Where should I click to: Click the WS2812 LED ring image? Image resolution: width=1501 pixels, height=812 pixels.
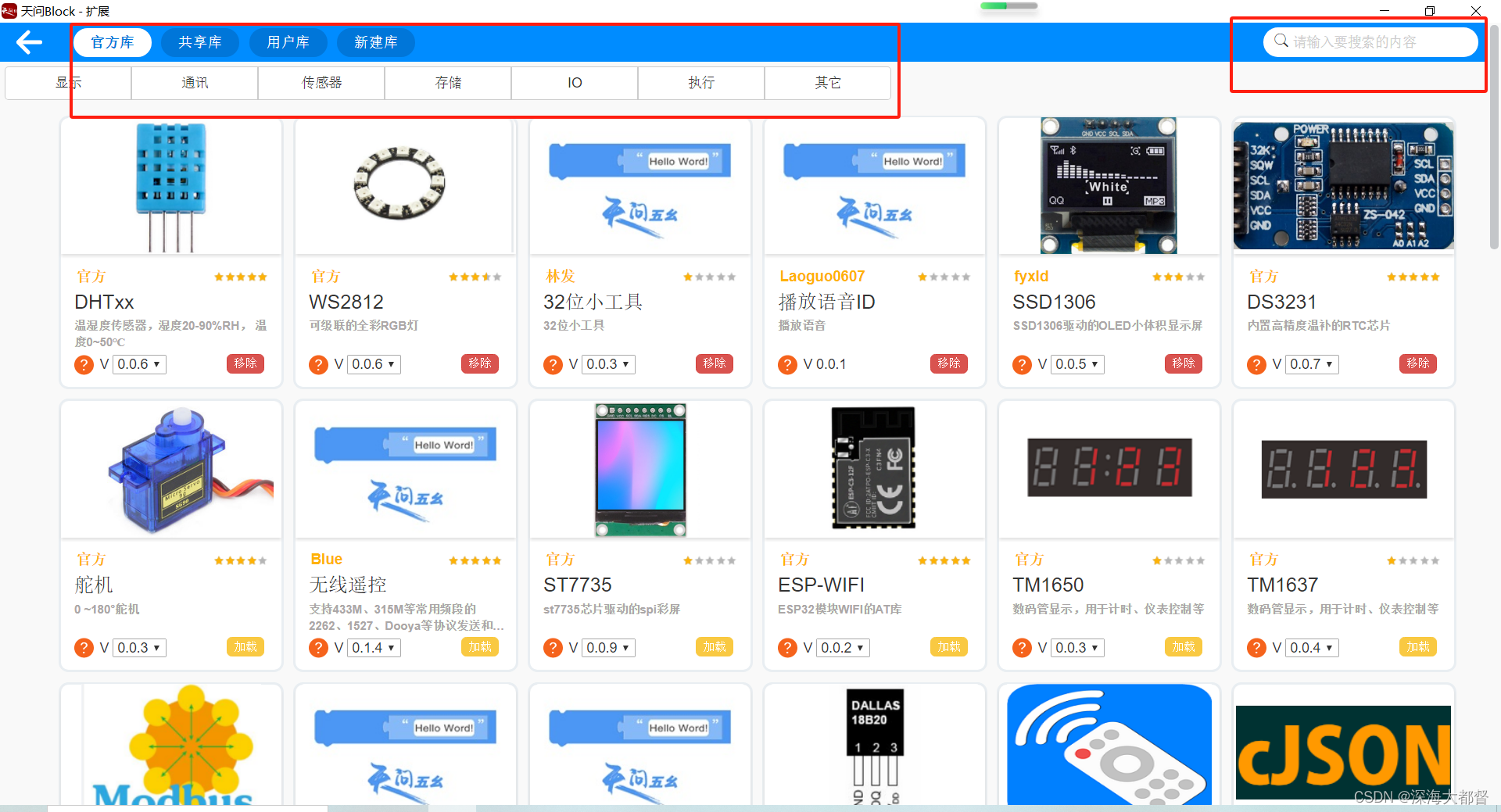click(x=399, y=183)
